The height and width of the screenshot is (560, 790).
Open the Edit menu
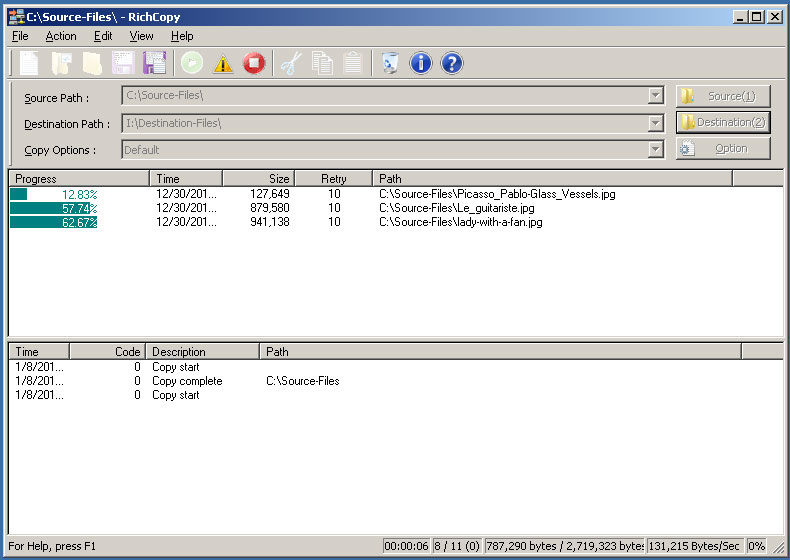(103, 36)
